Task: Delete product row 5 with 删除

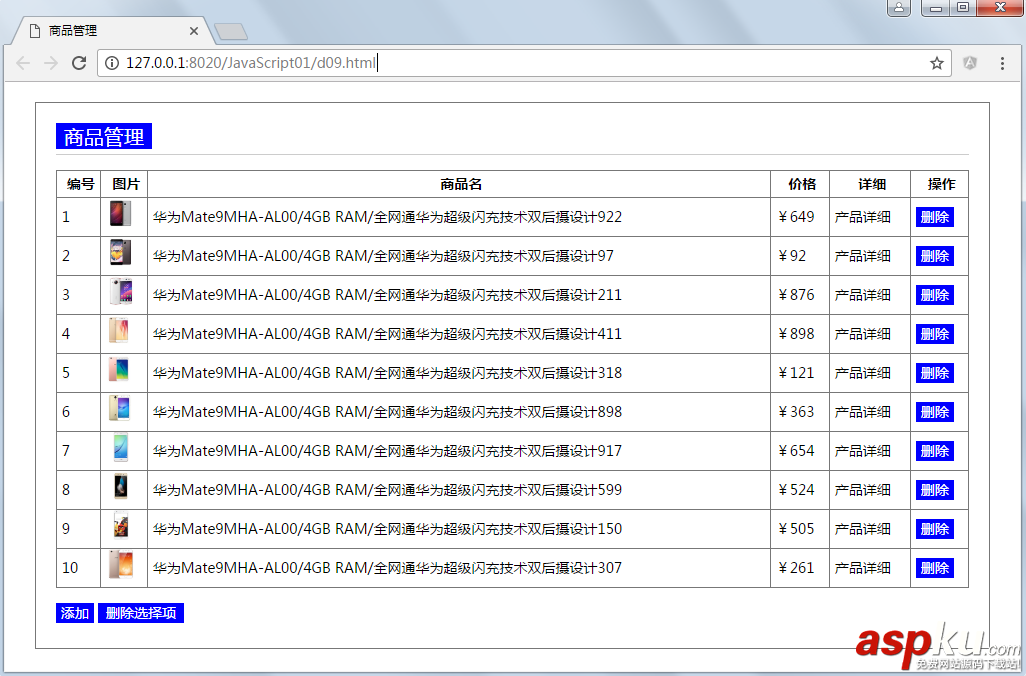Action: coord(934,373)
